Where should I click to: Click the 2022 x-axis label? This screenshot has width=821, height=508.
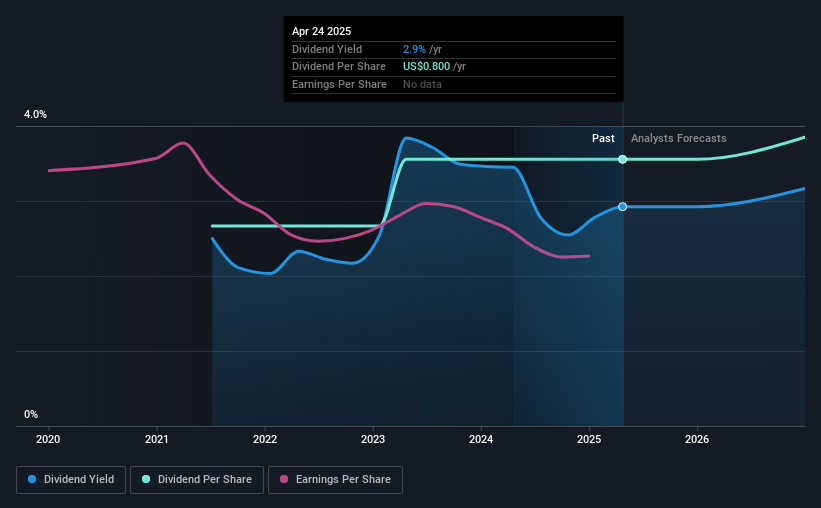click(265, 439)
